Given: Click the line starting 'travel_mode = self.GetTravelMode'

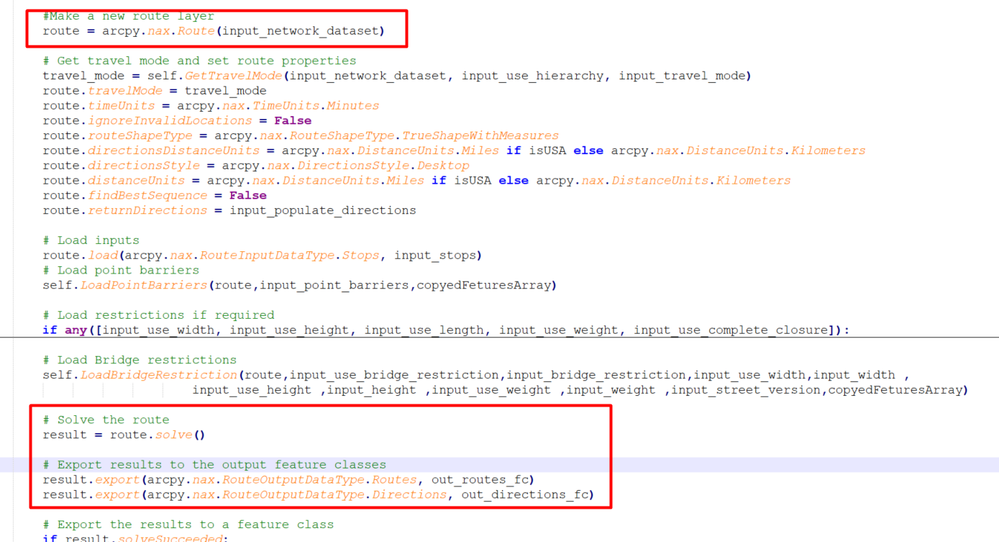Looking at the screenshot, I should click(x=397, y=76).
